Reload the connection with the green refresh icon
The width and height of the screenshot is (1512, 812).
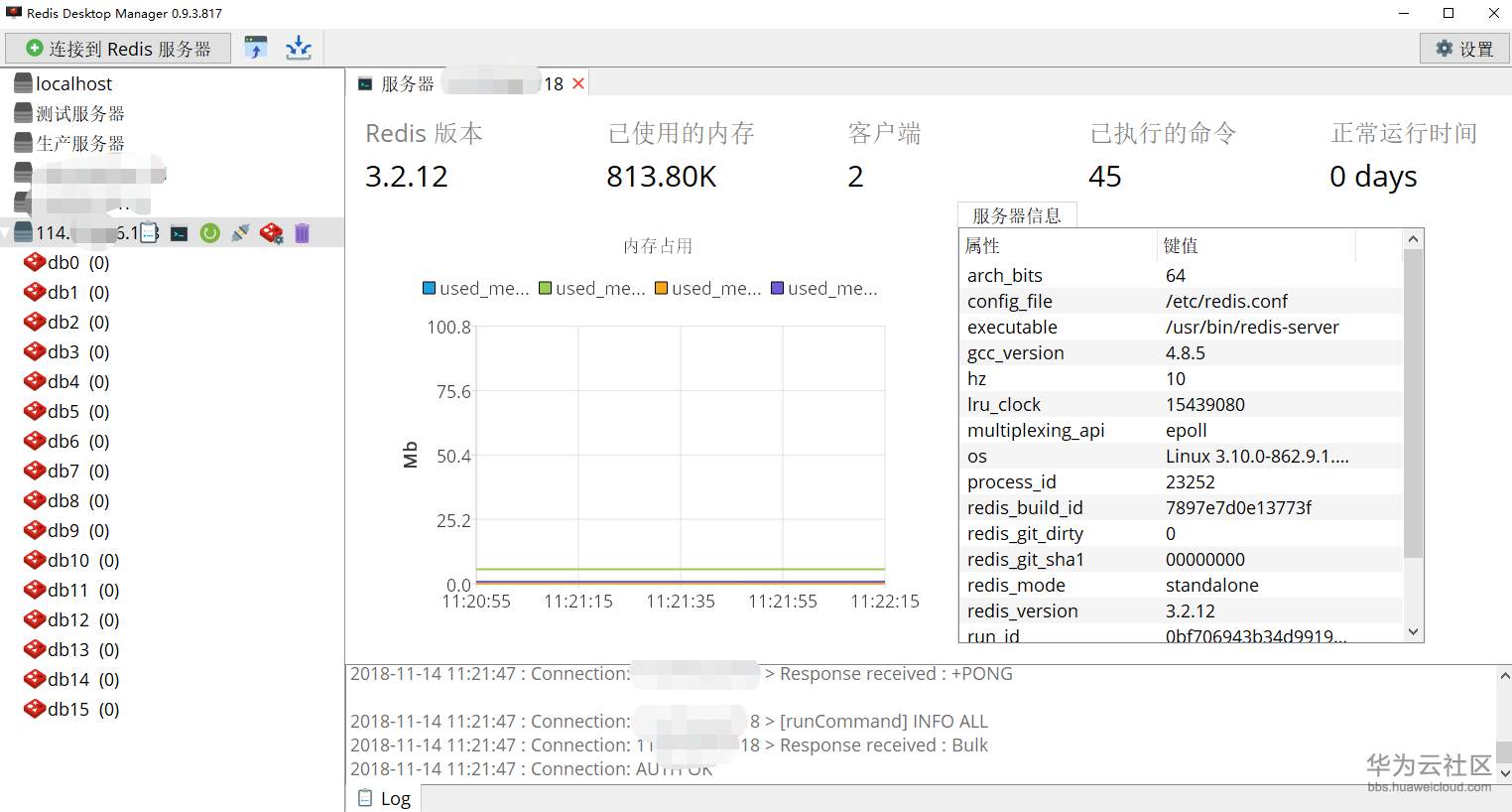click(209, 233)
